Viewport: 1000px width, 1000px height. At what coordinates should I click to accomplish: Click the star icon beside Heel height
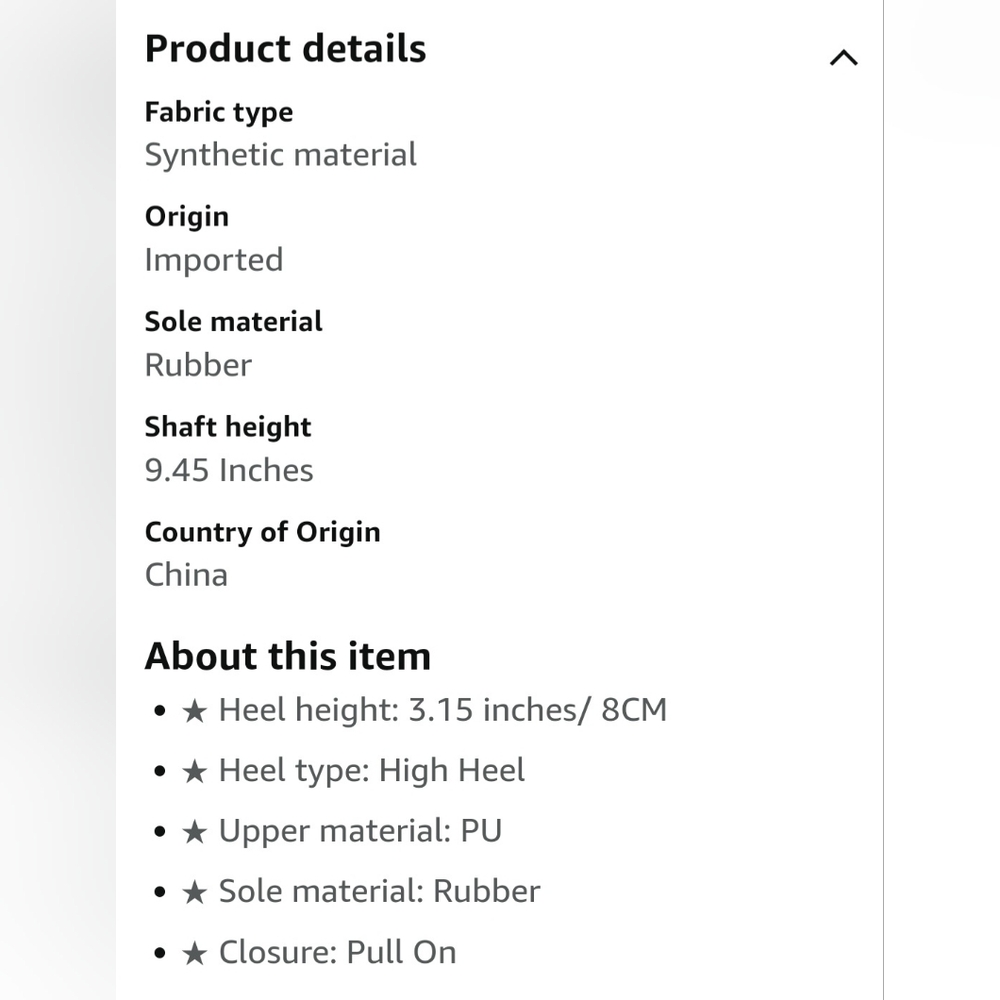coord(195,711)
